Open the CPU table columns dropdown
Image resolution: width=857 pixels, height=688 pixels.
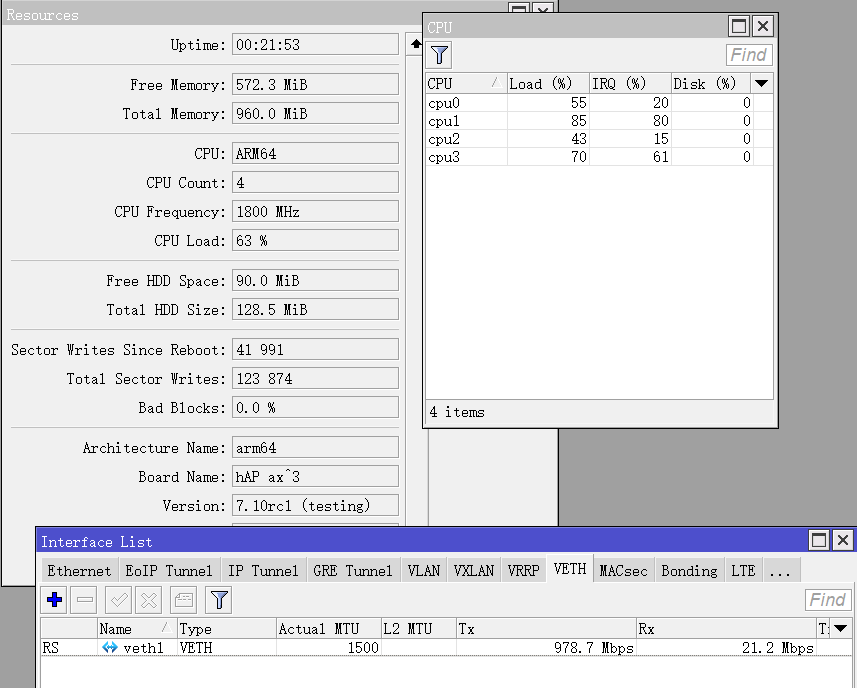tap(762, 84)
